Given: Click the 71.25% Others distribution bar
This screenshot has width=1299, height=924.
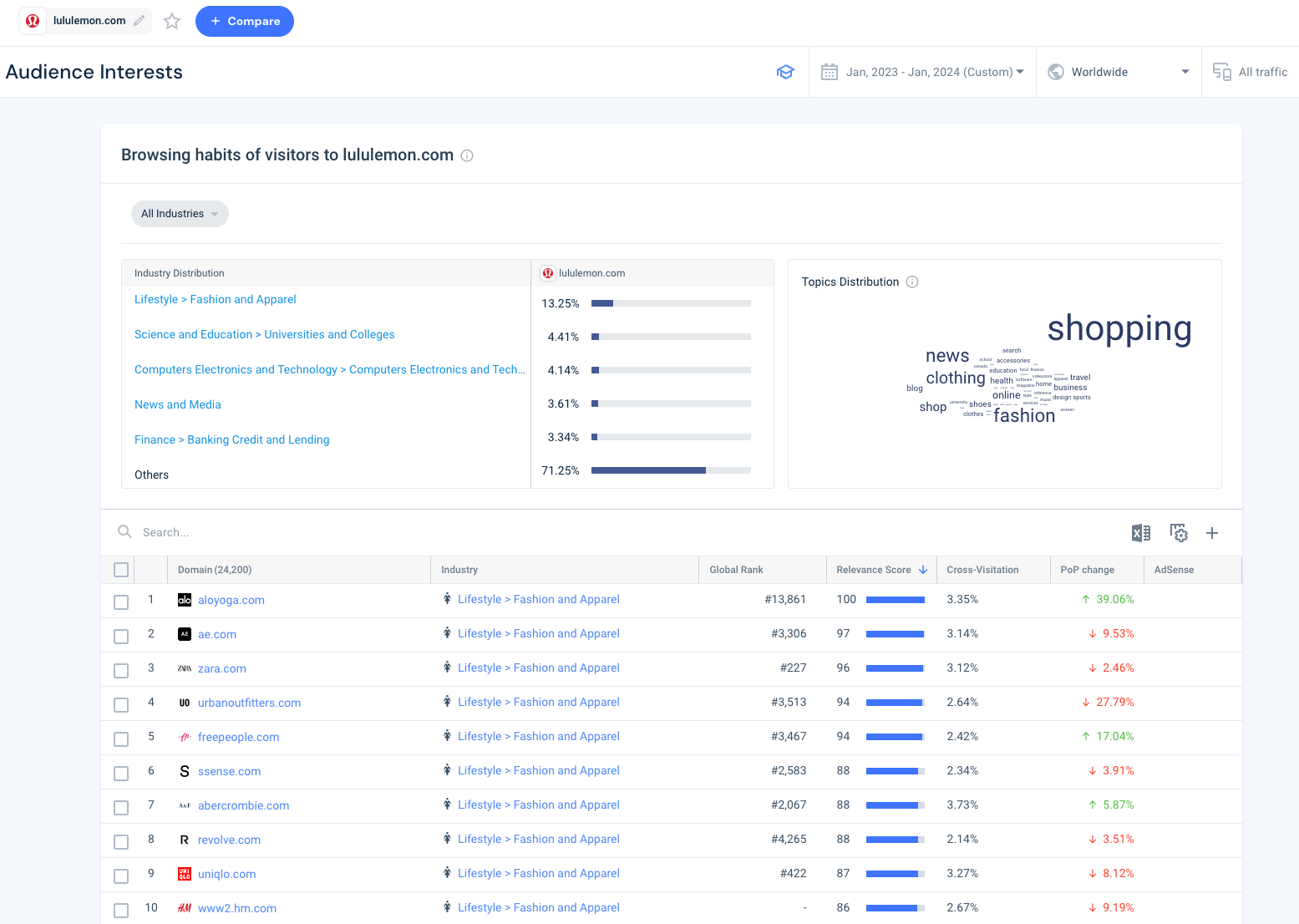Looking at the screenshot, I should click(x=671, y=470).
